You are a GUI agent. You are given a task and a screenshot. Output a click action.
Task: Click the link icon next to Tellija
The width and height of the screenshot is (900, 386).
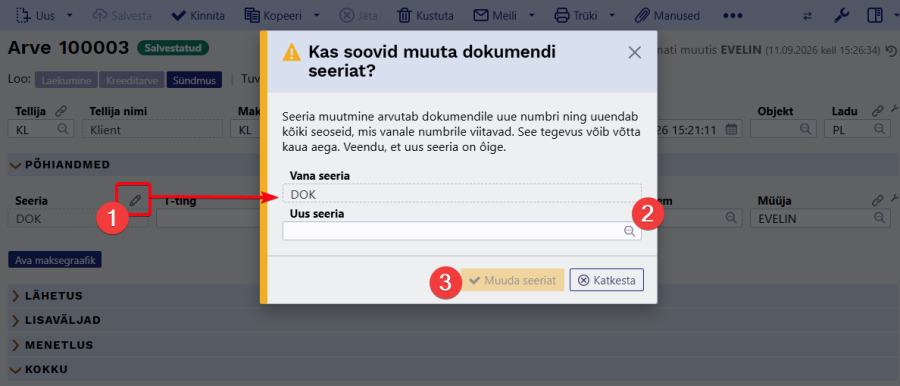[60, 111]
